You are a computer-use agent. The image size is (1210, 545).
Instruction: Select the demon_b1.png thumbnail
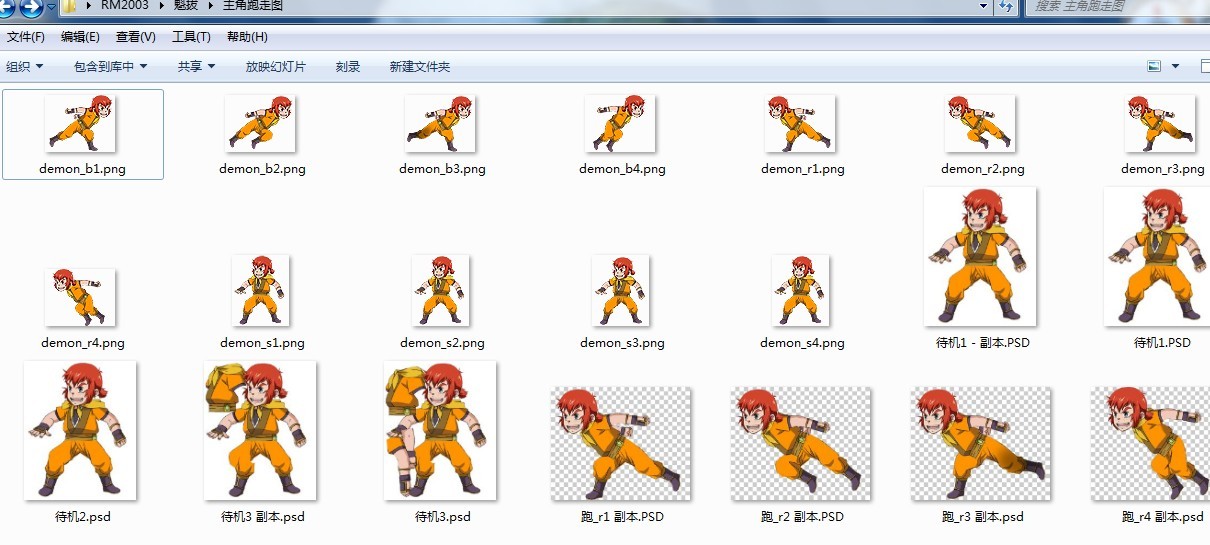[x=81, y=124]
